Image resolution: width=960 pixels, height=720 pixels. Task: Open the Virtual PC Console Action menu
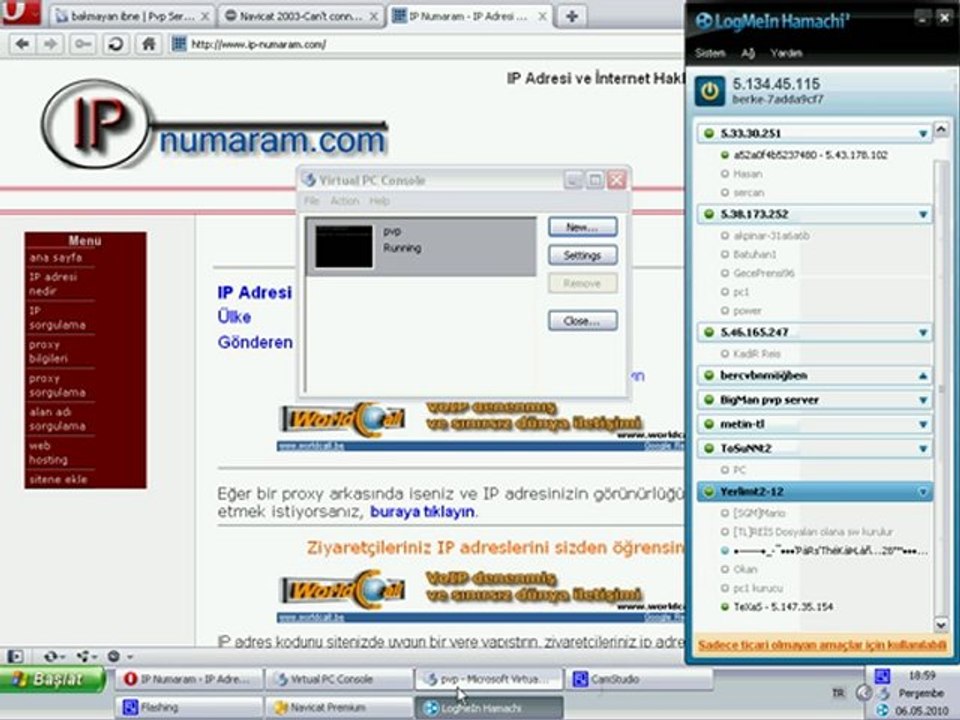click(x=345, y=201)
